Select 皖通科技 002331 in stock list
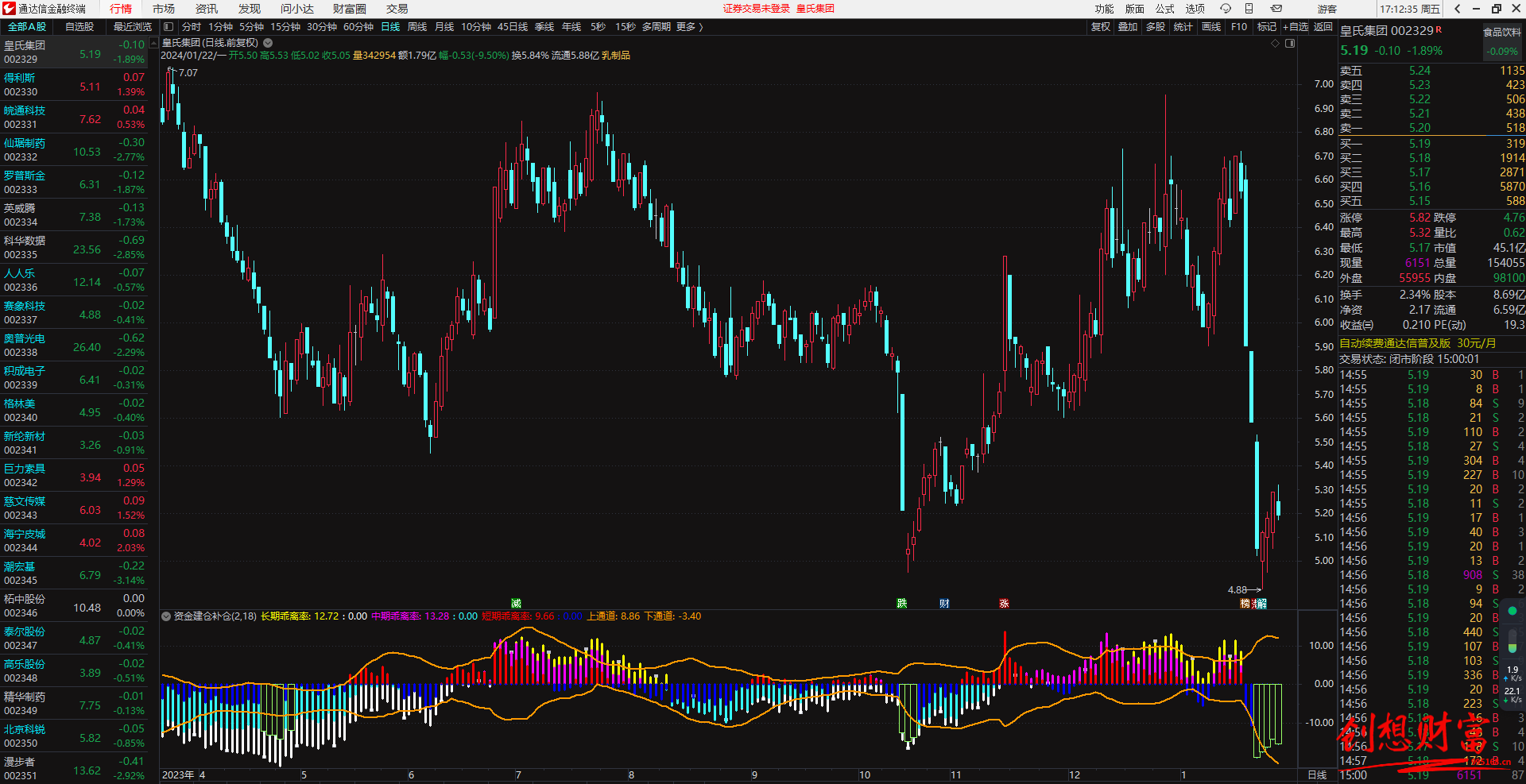Screen dimensions: 1526x784 [x=74, y=117]
